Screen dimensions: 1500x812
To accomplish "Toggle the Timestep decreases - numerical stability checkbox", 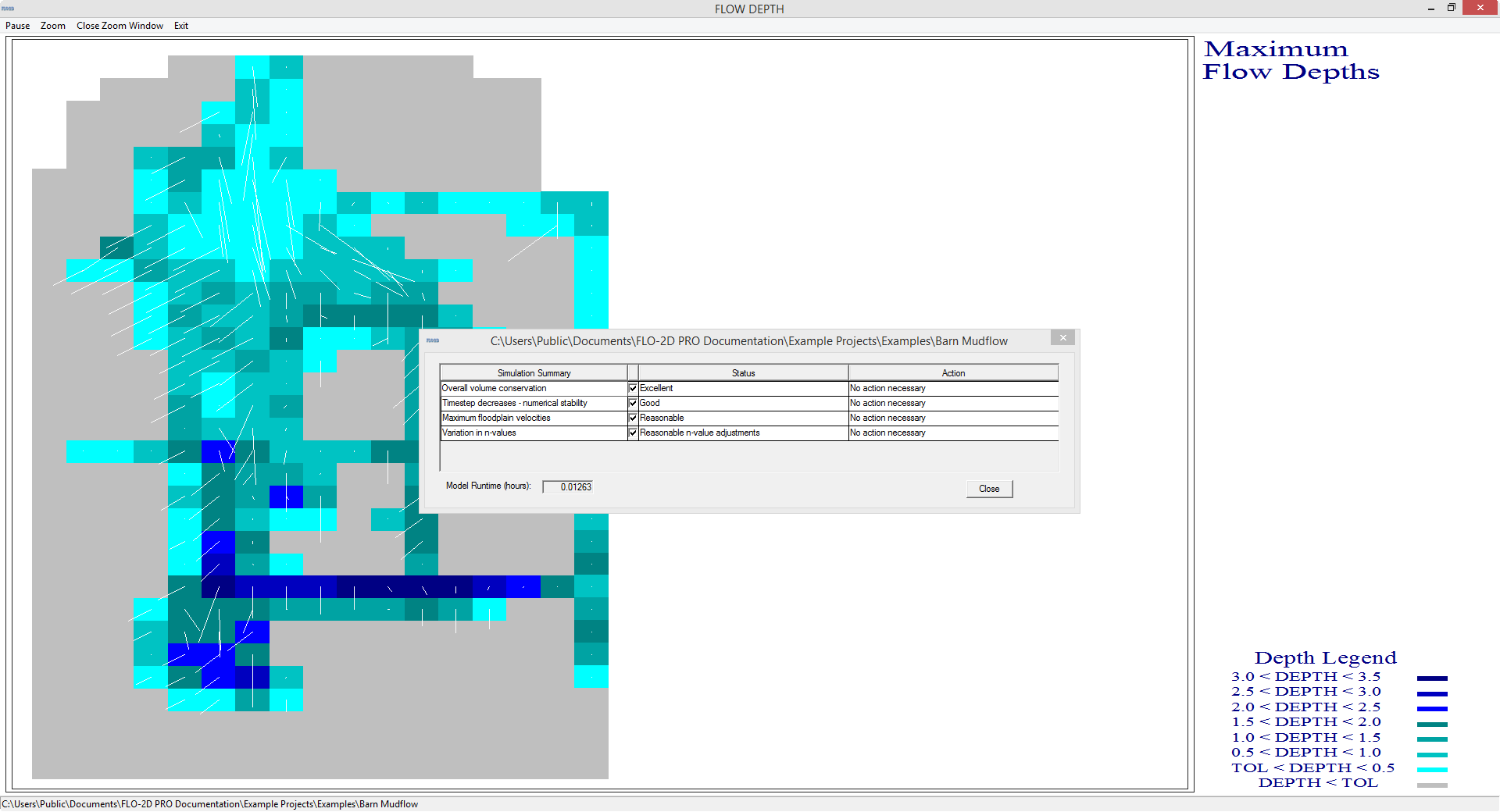I will click(x=633, y=403).
